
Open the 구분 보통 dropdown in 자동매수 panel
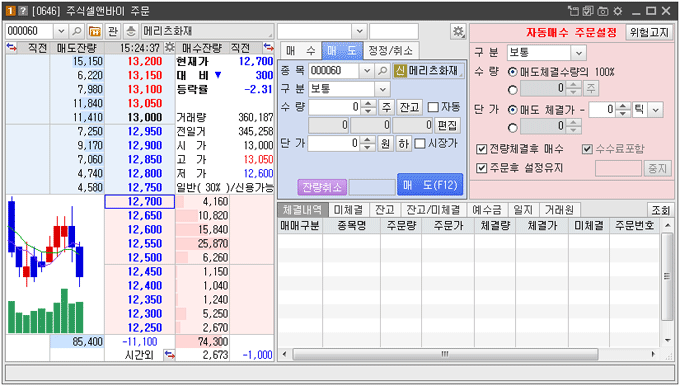(579, 53)
